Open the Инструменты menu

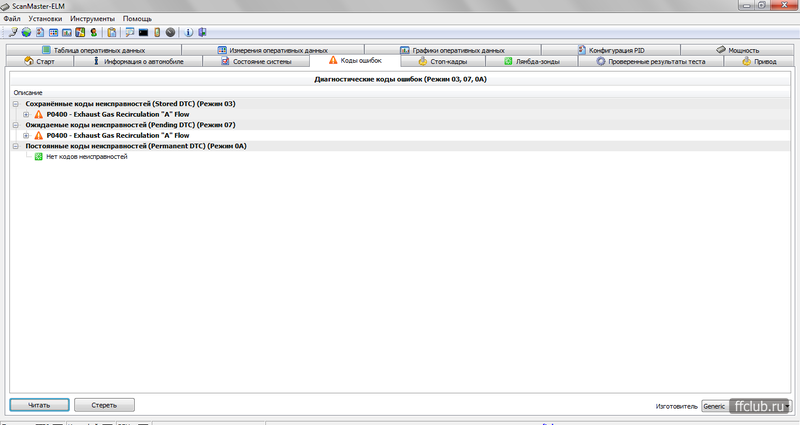coord(92,18)
